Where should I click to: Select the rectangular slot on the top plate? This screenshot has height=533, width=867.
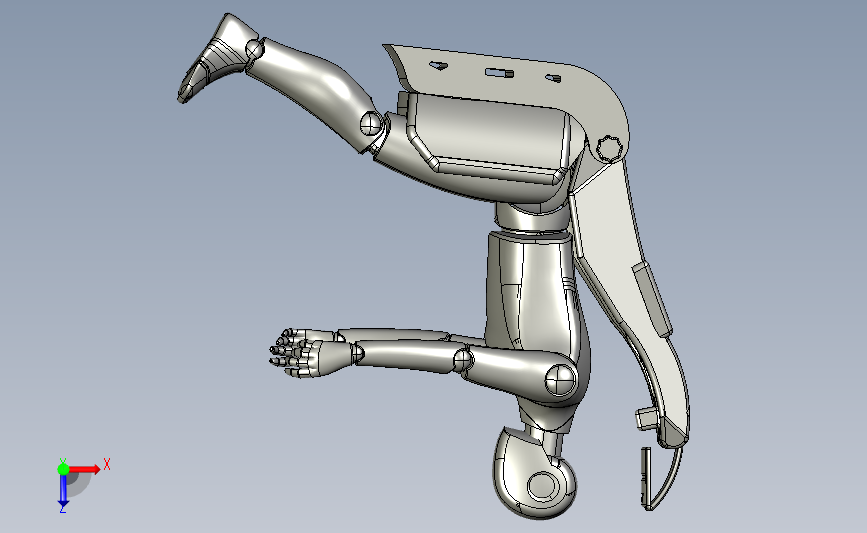pos(499,72)
